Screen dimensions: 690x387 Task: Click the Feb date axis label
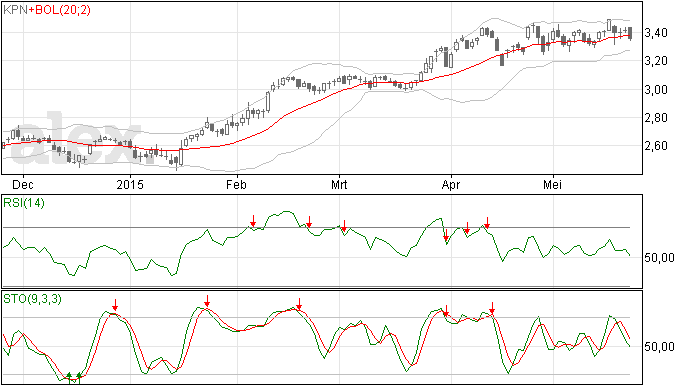click(236, 184)
